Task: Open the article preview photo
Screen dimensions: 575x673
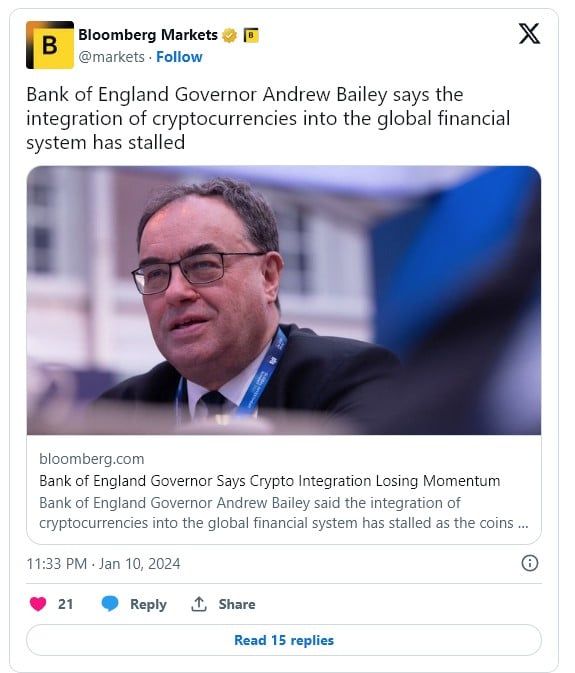Action: (x=284, y=300)
